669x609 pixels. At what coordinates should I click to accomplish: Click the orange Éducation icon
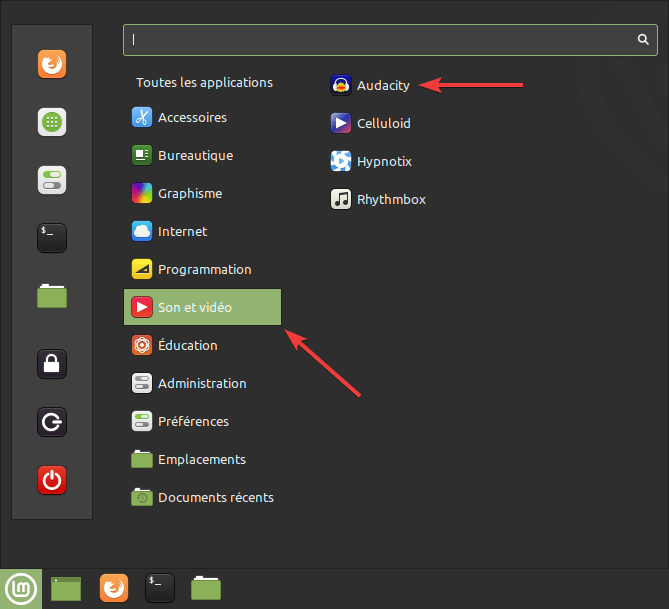click(142, 345)
